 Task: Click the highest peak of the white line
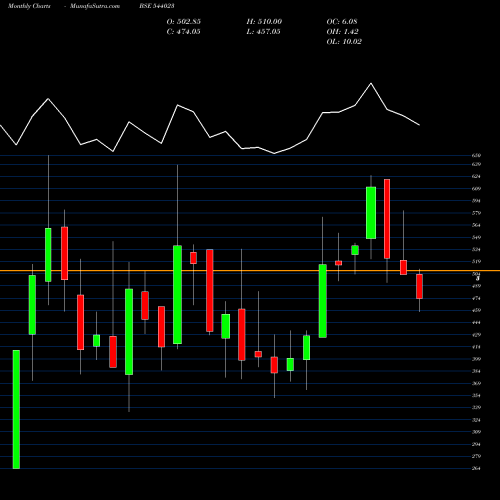click(371, 84)
